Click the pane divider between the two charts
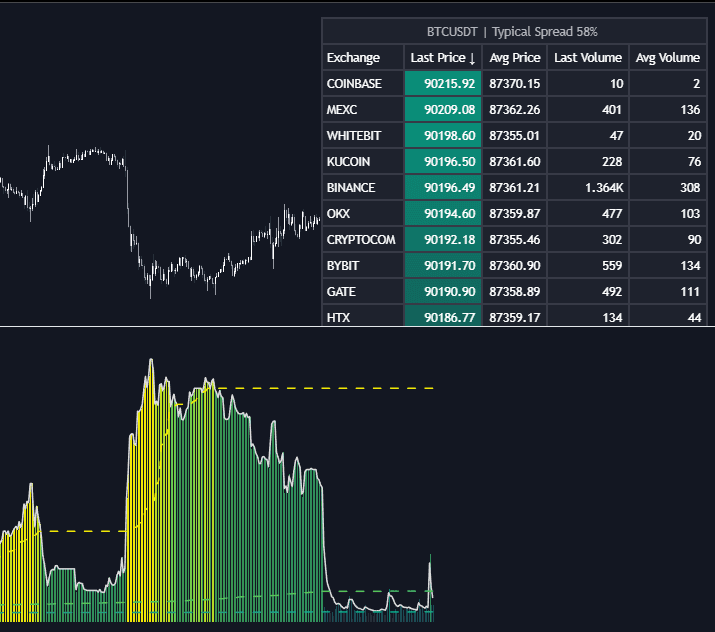The image size is (715, 632). pos(358,326)
